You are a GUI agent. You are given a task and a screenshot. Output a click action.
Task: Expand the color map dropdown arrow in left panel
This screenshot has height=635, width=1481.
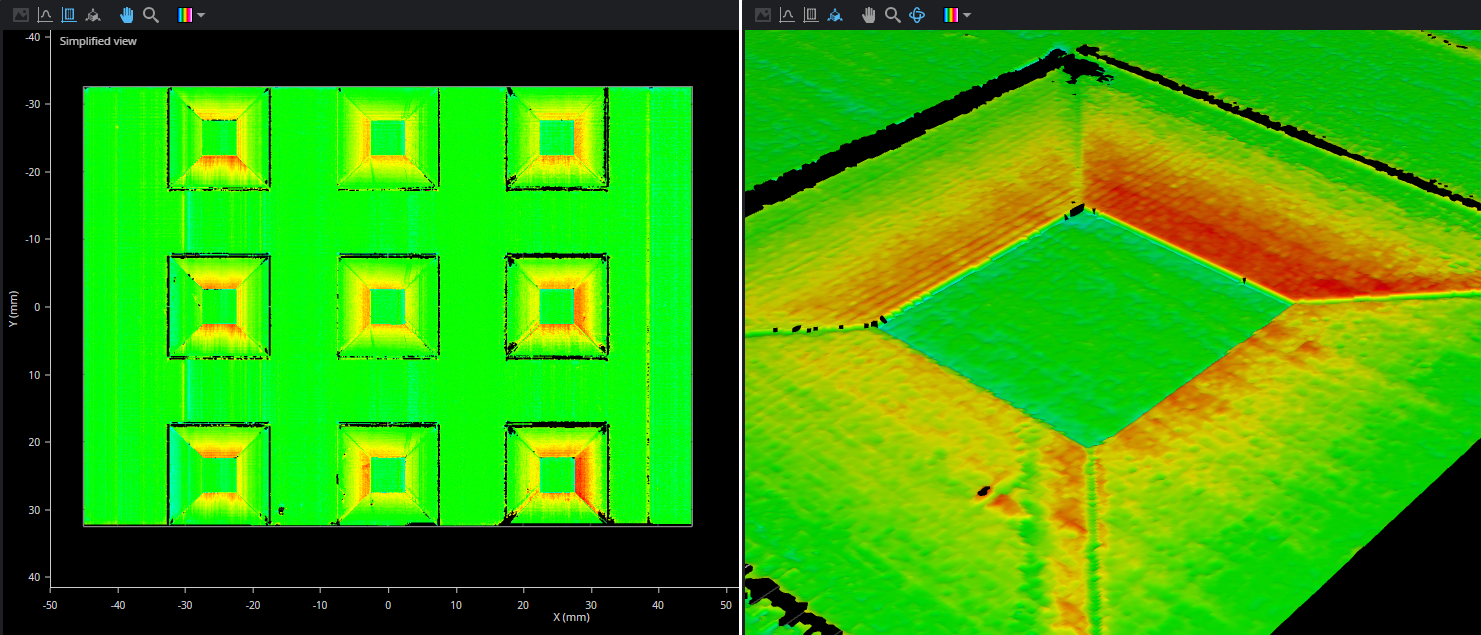point(202,16)
